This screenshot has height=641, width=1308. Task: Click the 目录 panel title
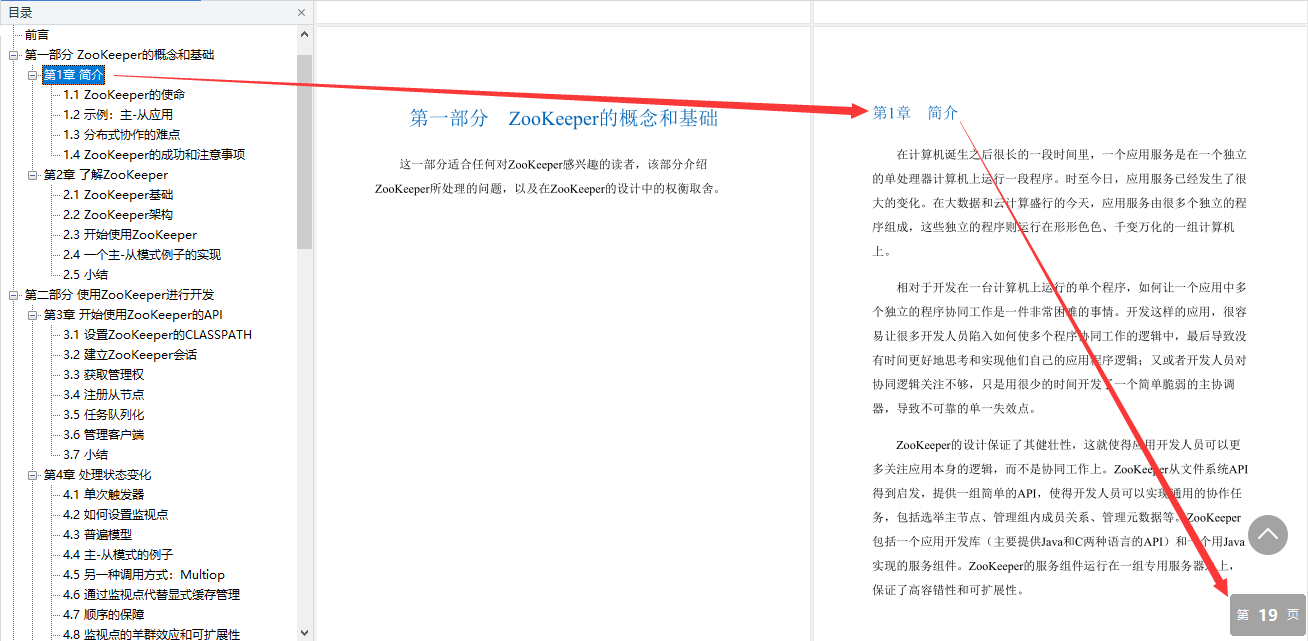(20, 13)
